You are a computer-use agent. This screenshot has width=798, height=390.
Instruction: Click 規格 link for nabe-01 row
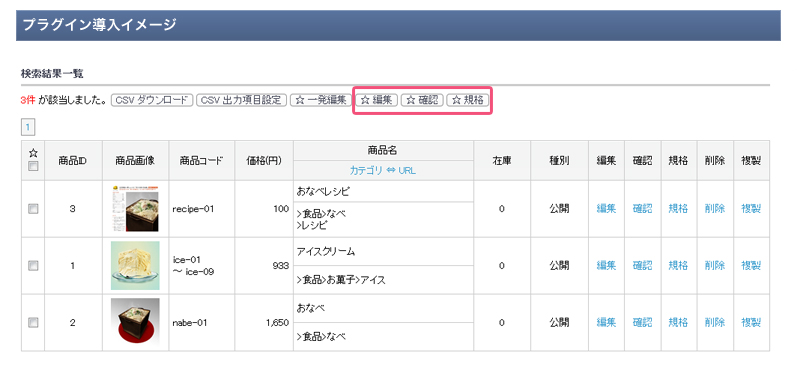(x=678, y=322)
